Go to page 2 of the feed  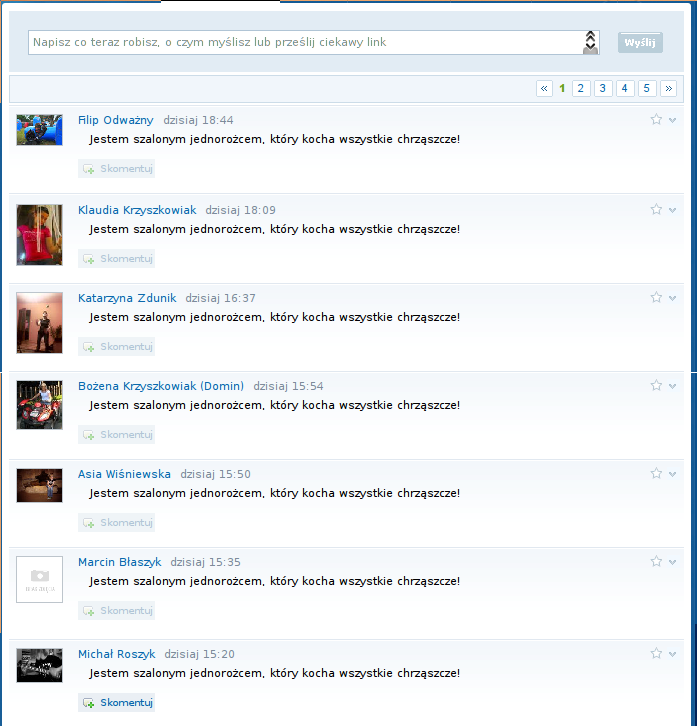(x=580, y=88)
